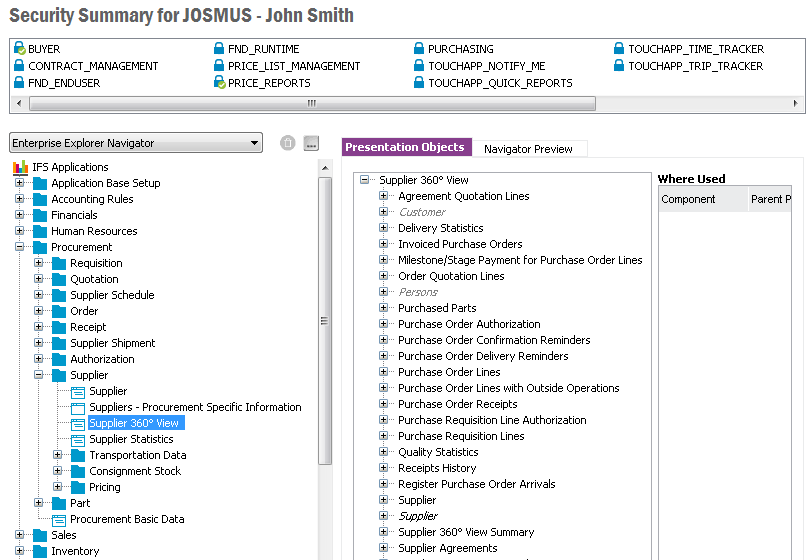This screenshot has height=560, width=808.
Task: Select Delivery Statistics item
Action: pos(441,228)
